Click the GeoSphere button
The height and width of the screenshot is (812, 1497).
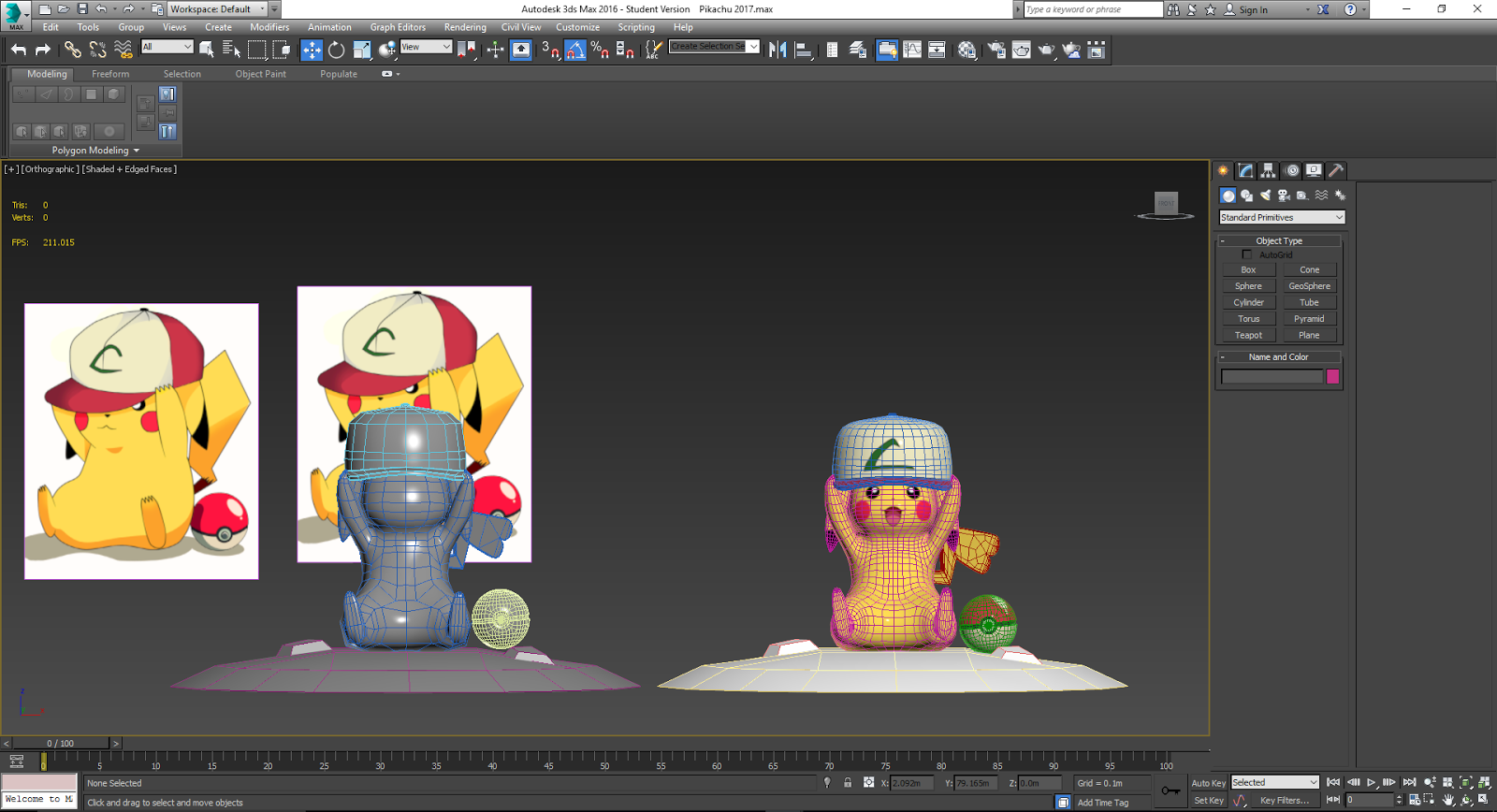coord(1309,286)
